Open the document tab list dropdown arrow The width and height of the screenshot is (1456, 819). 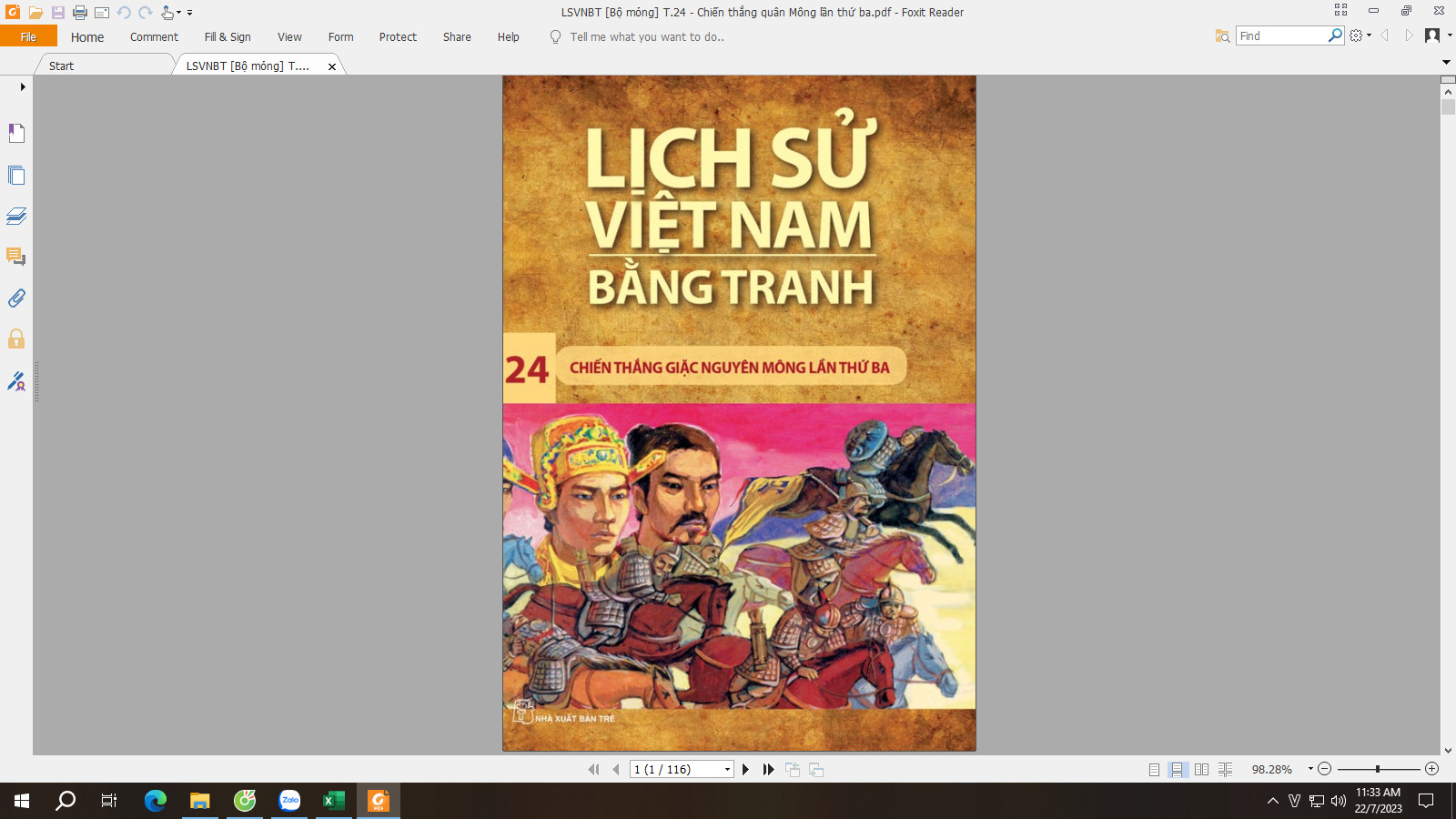(1446, 62)
